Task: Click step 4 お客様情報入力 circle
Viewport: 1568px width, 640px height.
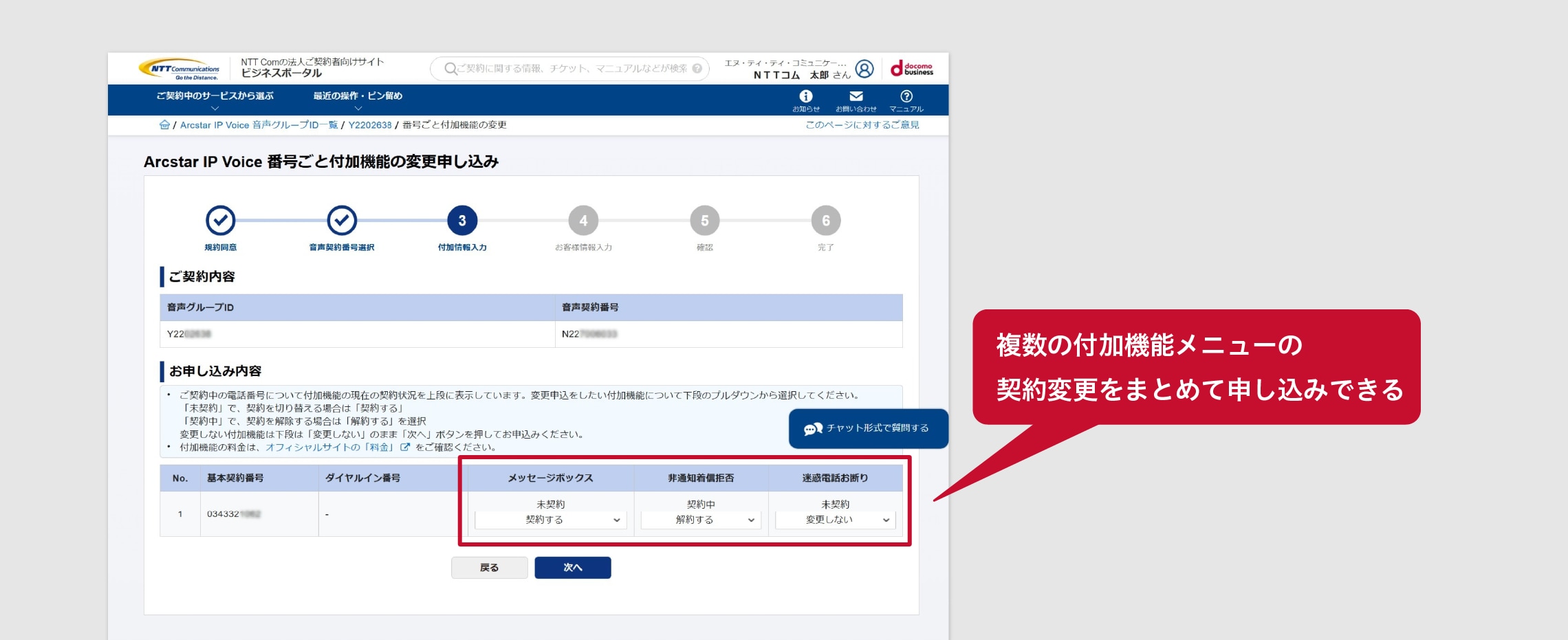Action: 583,221
